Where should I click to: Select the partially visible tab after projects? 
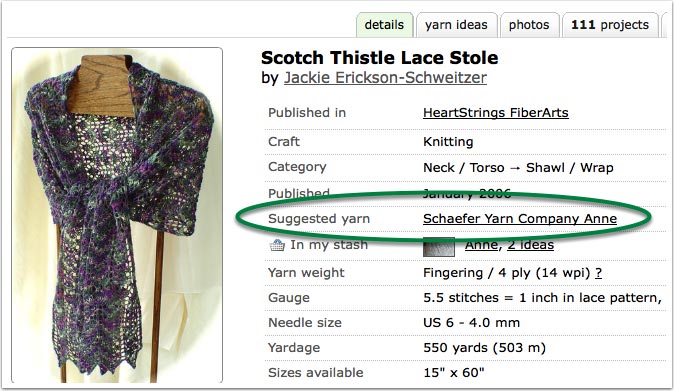coord(668,25)
